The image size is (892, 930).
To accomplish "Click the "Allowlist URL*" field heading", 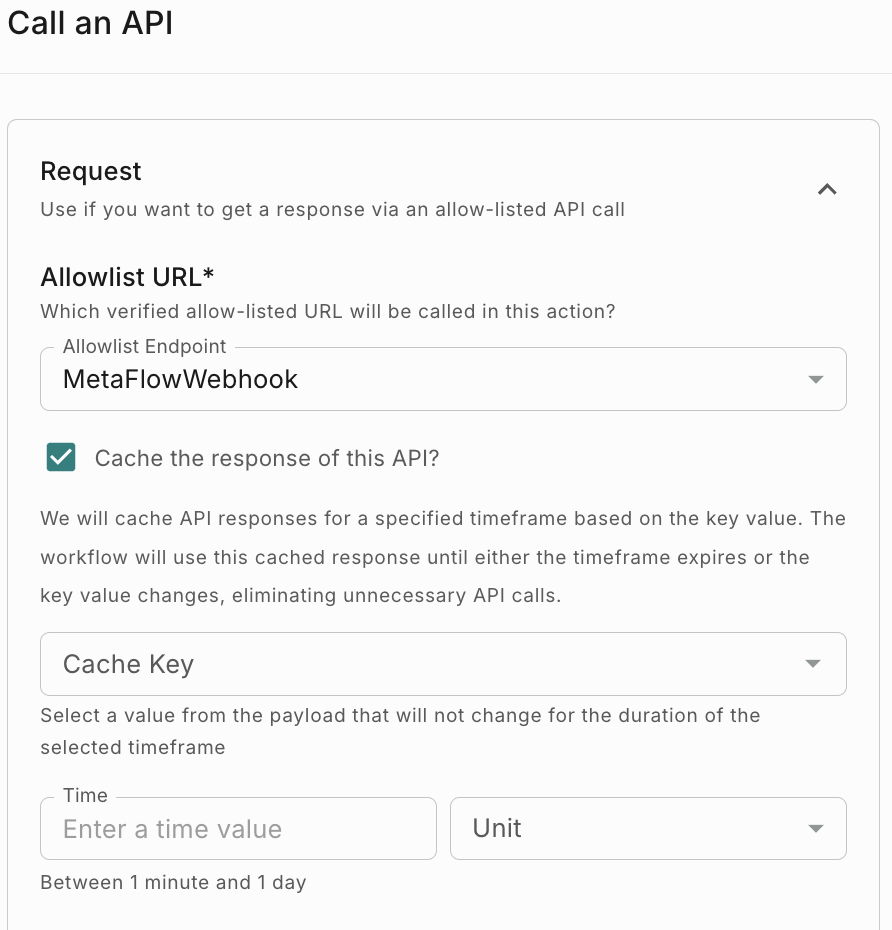I will (x=127, y=276).
